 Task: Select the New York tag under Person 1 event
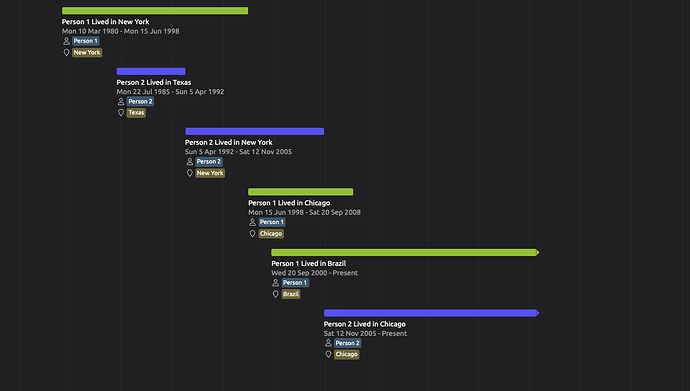point(87,52)
